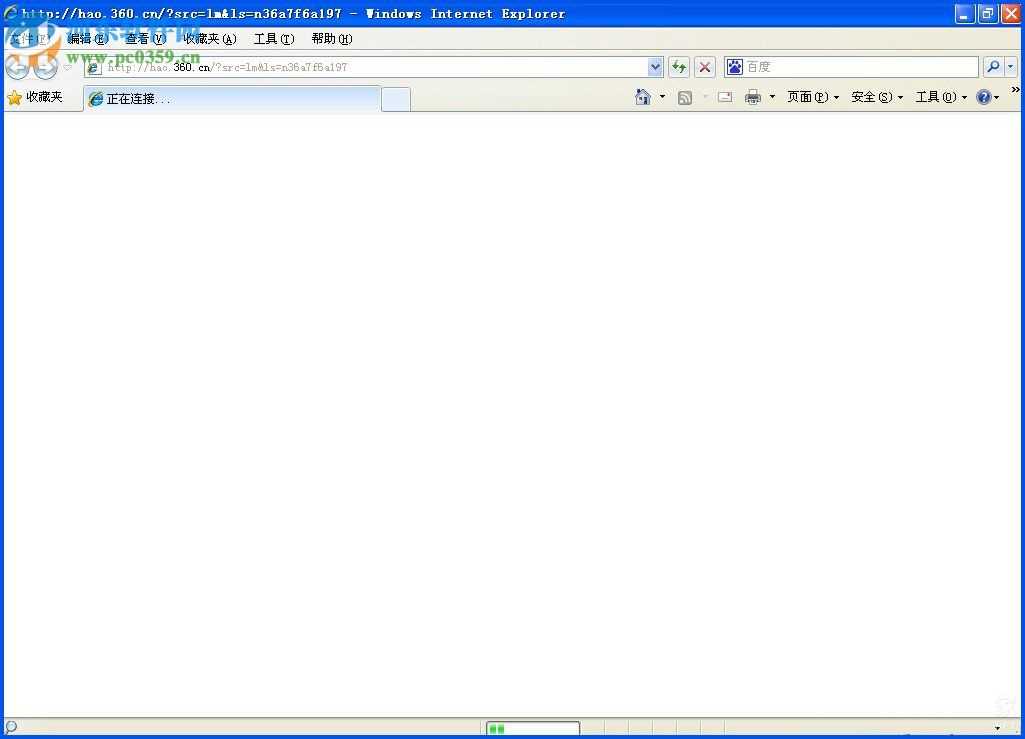Screen dimensions: 1025x739
Task: Click the Baidu search provider icon
Action: pos(735,67)
